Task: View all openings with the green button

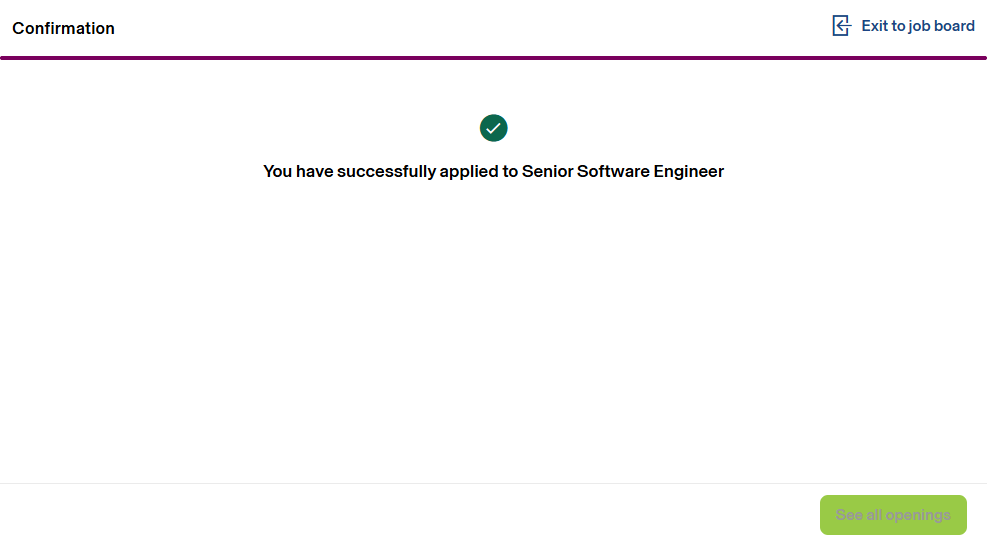Action: [893, 515]
